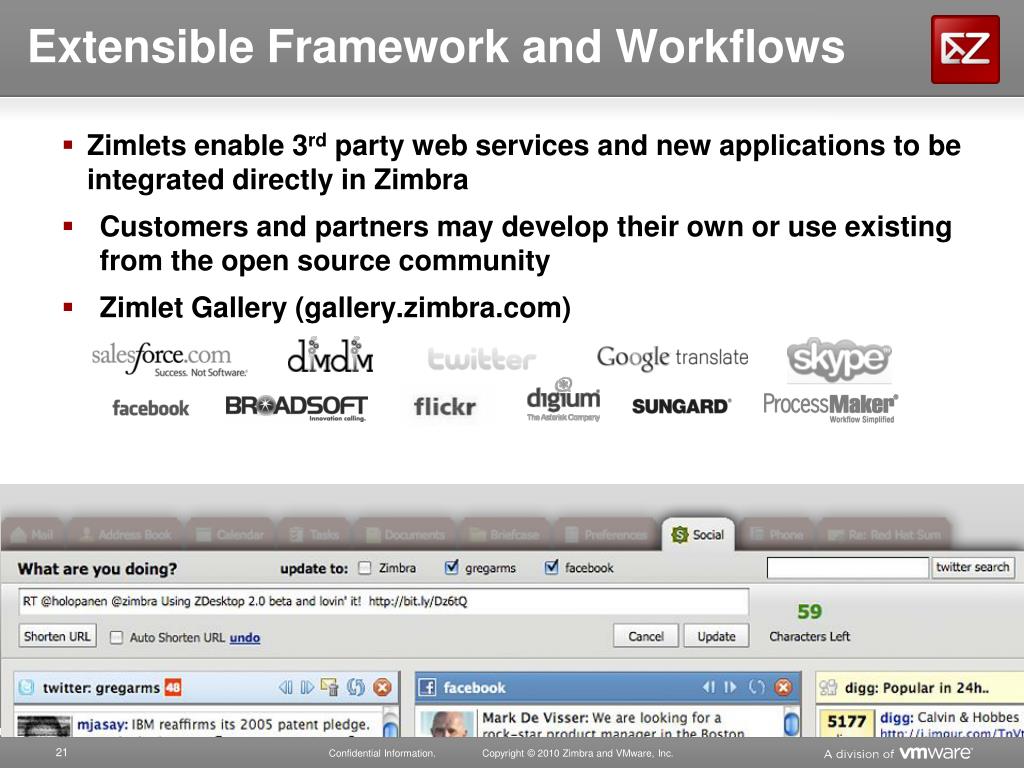Click mjasay avatar thumbnail
The image size is (1024, 768).
click(44, 727)
